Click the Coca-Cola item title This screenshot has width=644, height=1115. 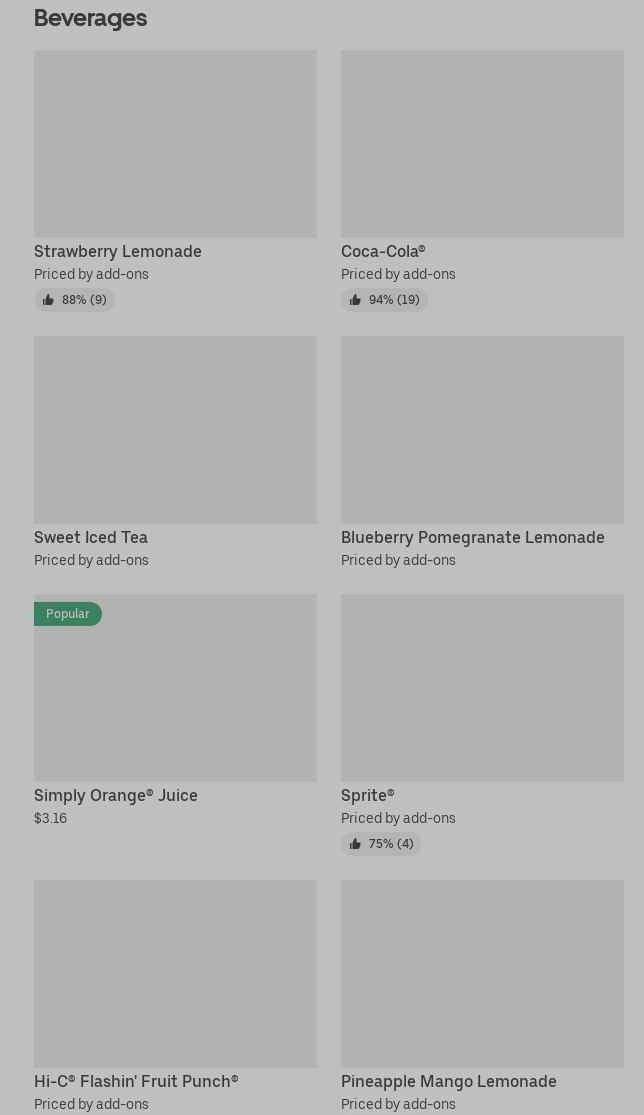(x=383, y=252)
